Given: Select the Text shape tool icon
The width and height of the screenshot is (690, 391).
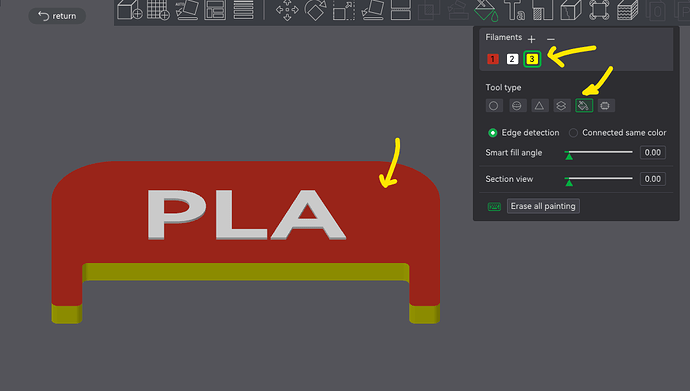Looking at the screenshot, I should 514,11.
